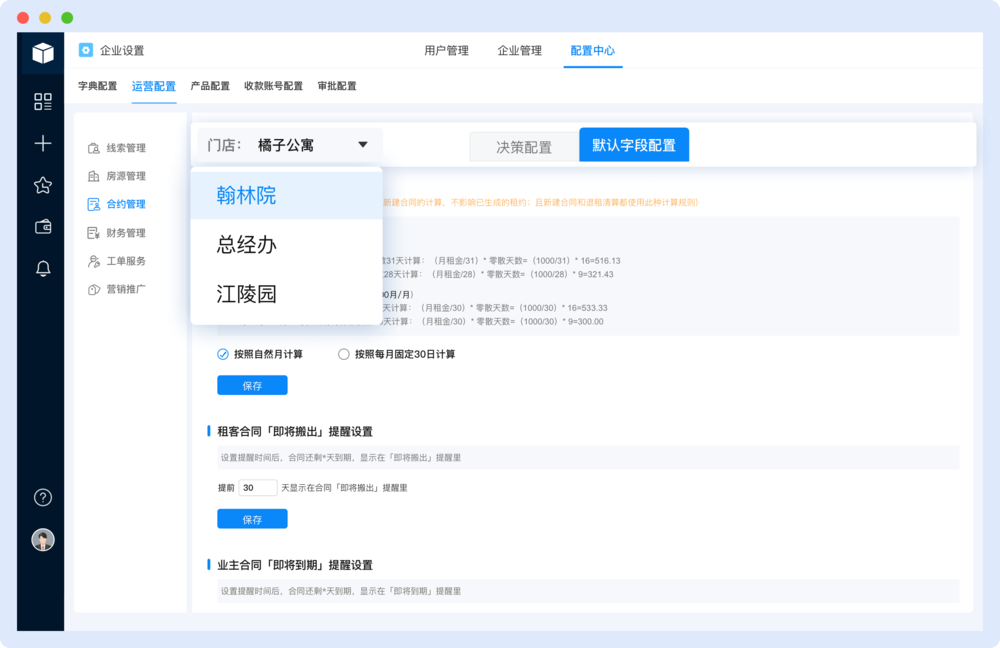1000x648 pixels.
Task: Click the macOS yellow minimize button
Action: [45, 17]
